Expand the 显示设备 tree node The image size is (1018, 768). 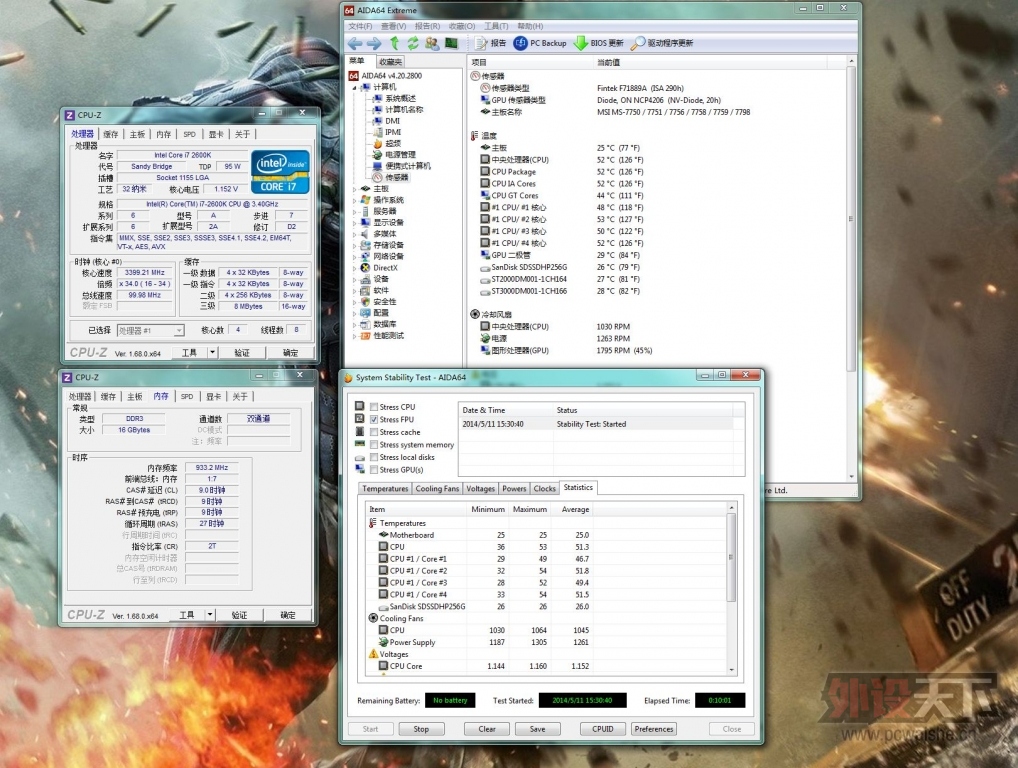coord(354,223)
